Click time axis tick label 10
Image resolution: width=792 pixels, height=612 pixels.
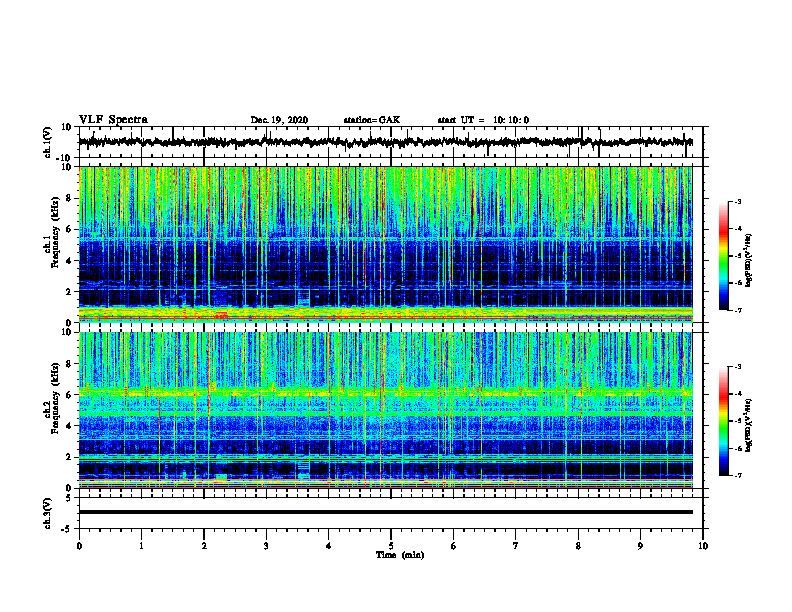703,546
